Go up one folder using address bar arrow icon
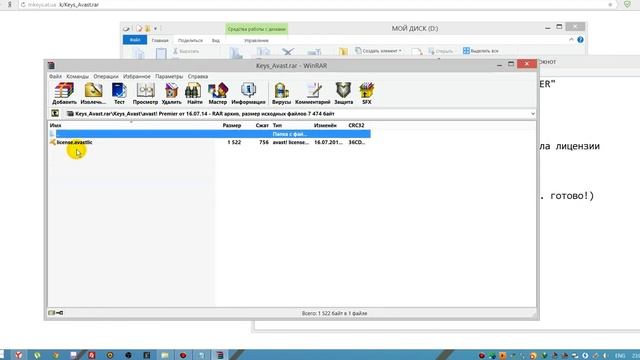Screen dimensions: 640x360 (55, 113)
